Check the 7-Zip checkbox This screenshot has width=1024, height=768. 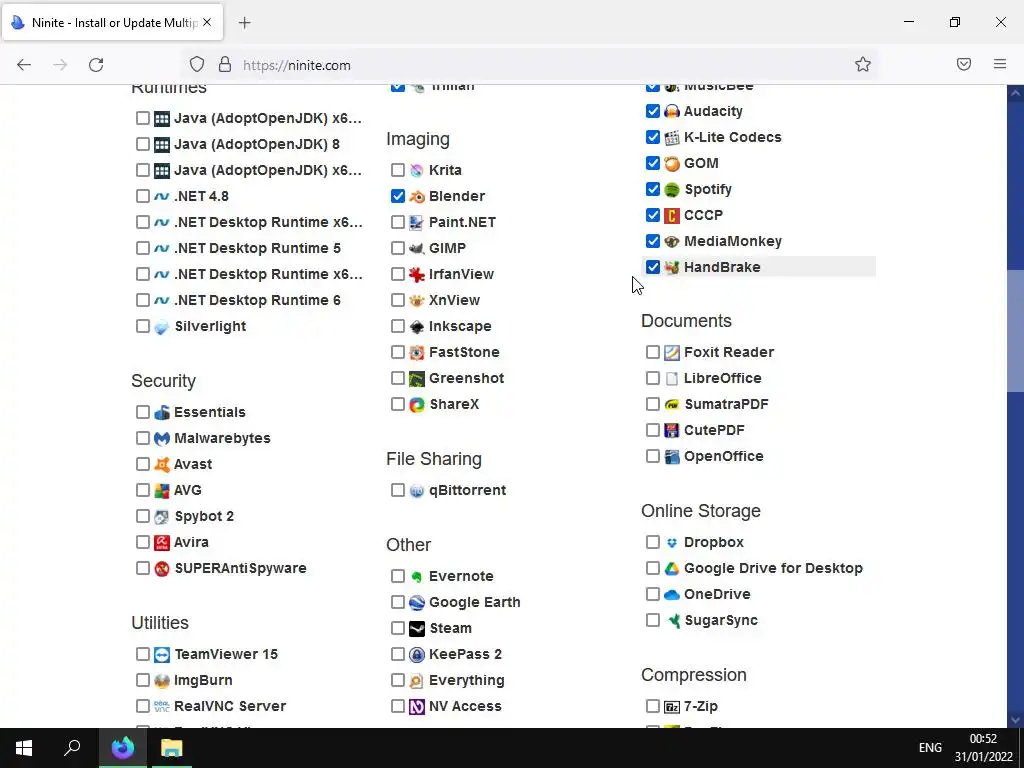tap(652, 706)
